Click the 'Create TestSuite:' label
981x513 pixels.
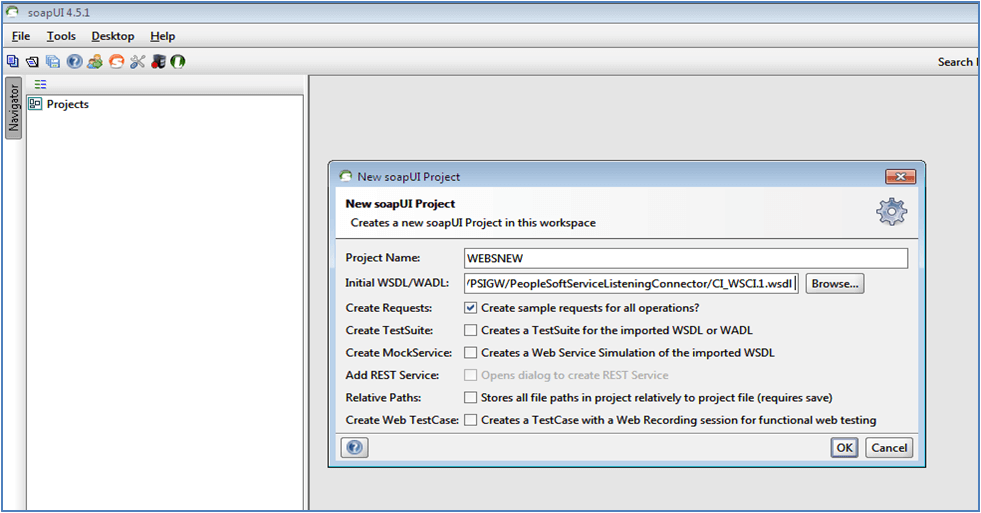point(389,330)
